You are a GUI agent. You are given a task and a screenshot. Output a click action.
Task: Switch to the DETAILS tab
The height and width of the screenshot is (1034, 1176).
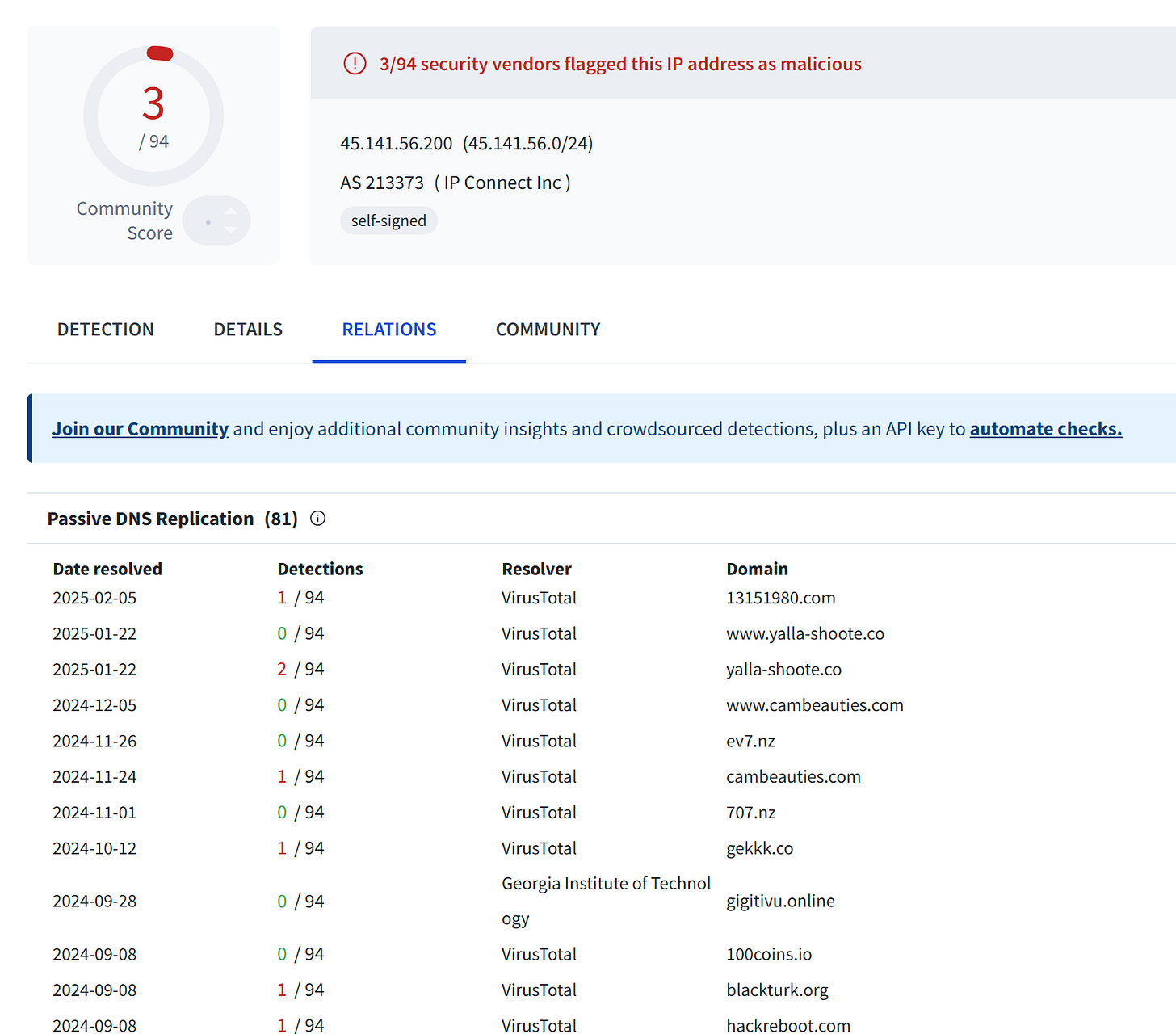(248, 330)
